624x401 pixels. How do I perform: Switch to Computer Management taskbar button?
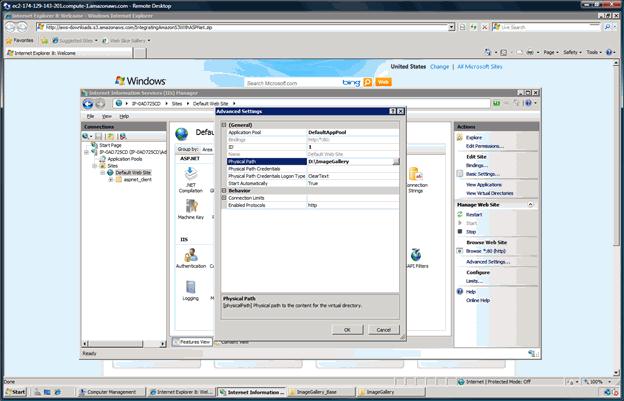(111, 392)
